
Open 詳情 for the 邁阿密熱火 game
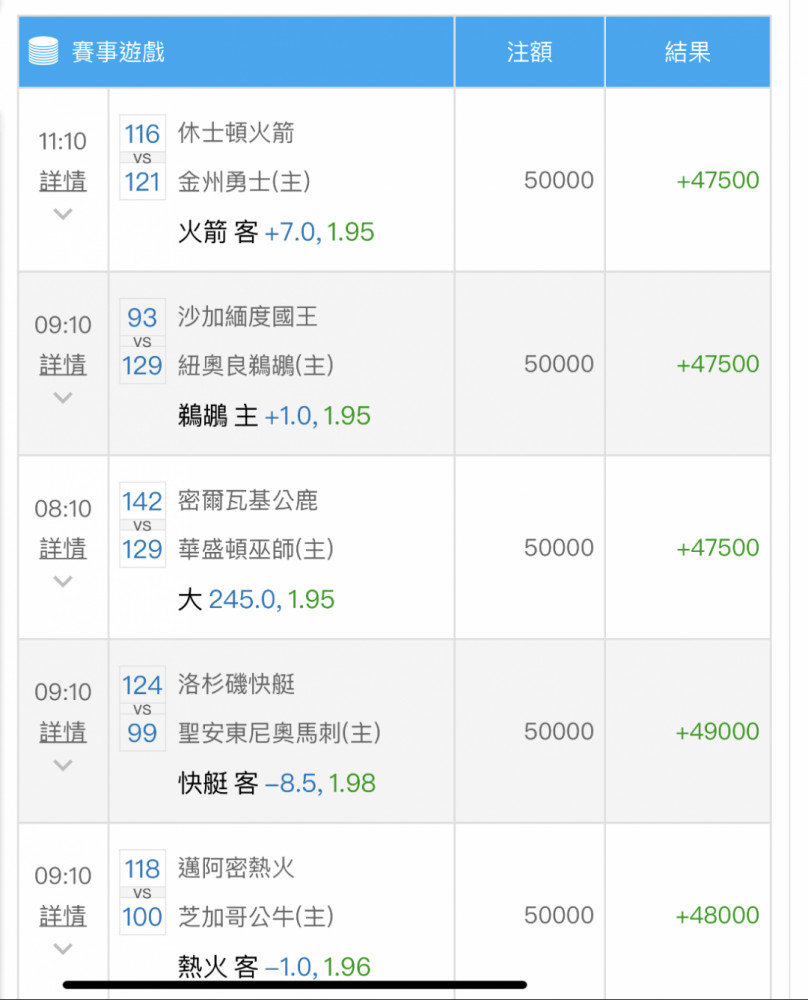tap(62, 916)
